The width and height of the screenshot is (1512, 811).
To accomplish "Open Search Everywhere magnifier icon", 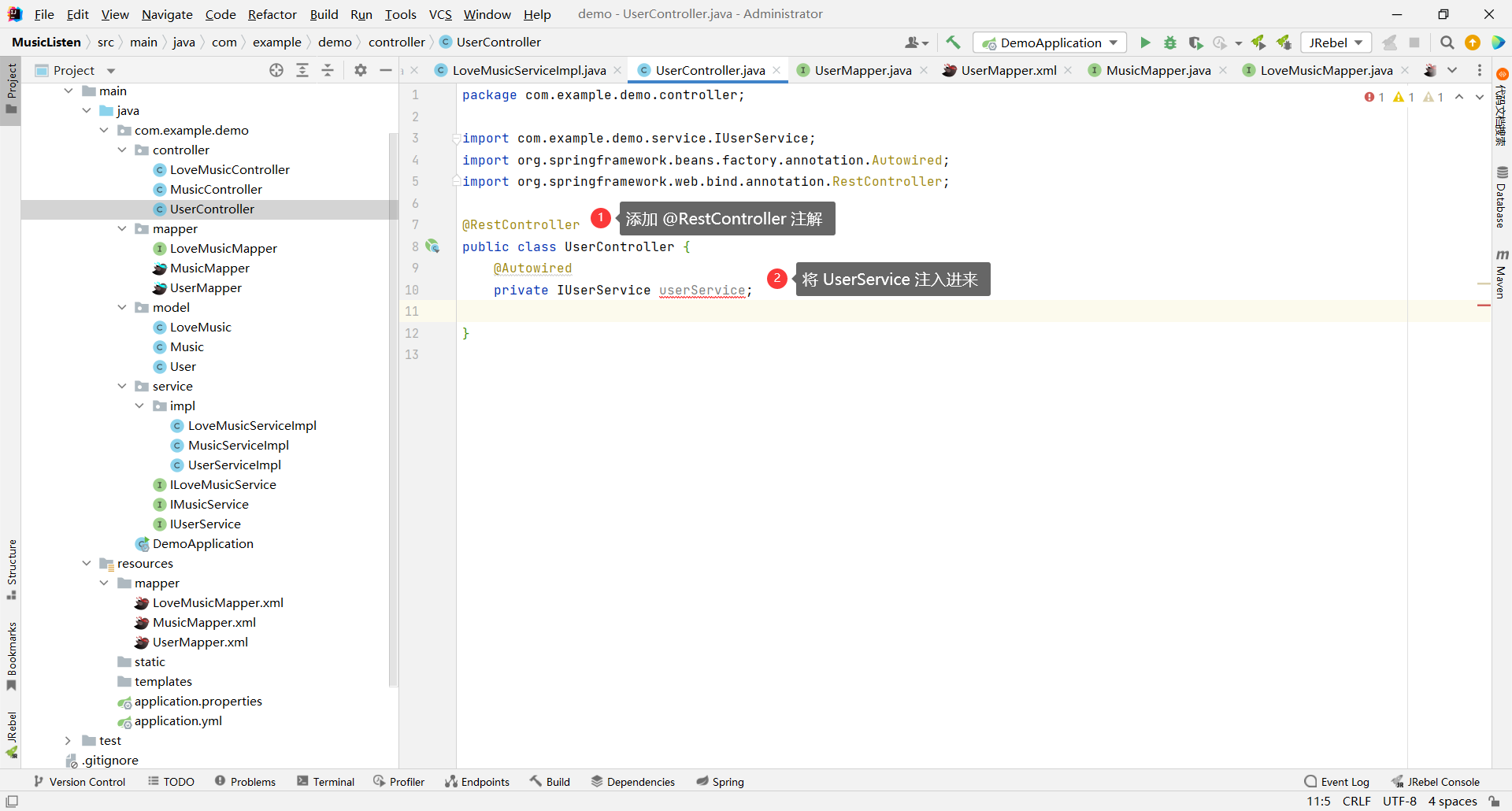I will (x=1447, y=43).
